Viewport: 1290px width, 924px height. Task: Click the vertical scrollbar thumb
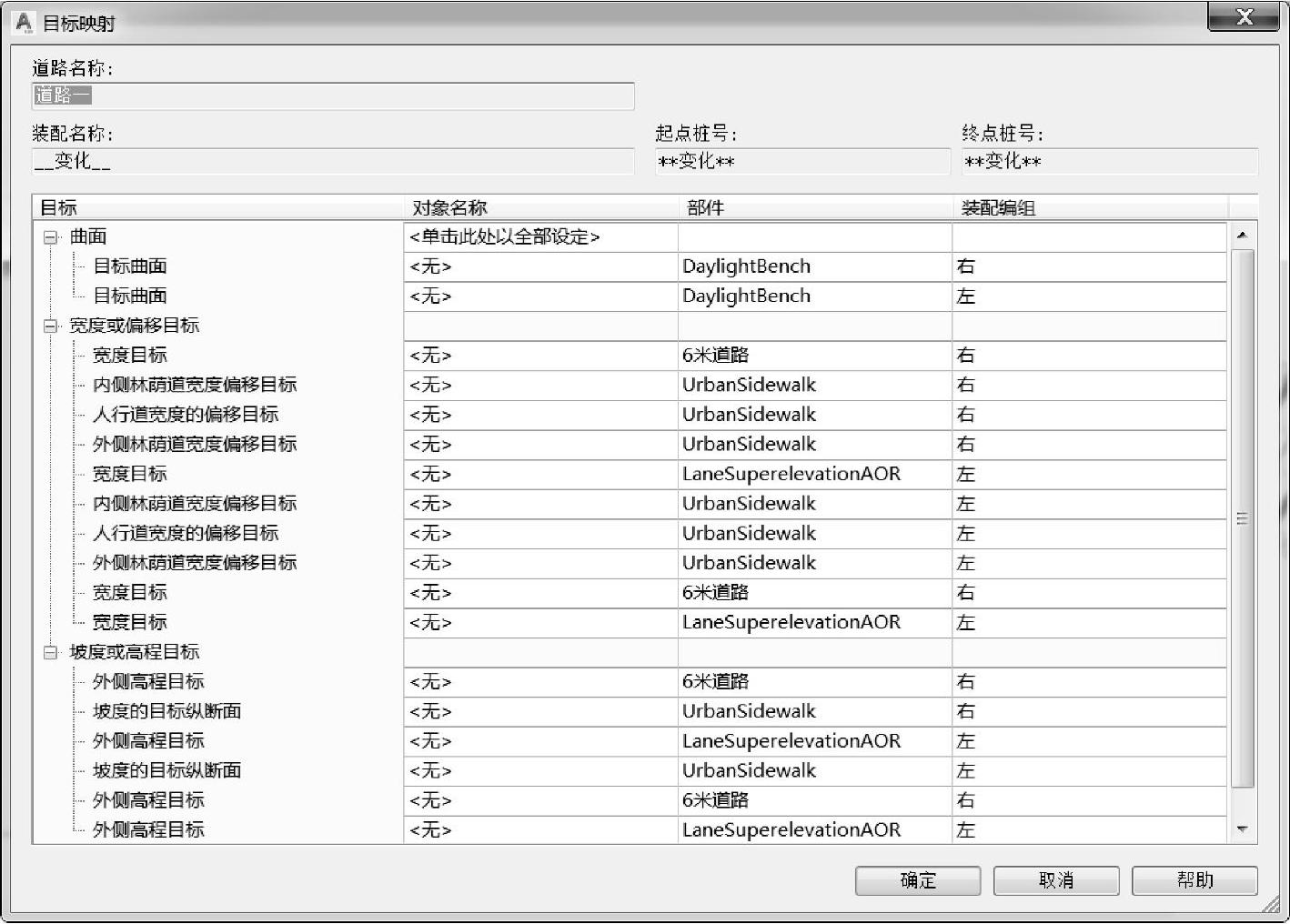click(1243, 518)
